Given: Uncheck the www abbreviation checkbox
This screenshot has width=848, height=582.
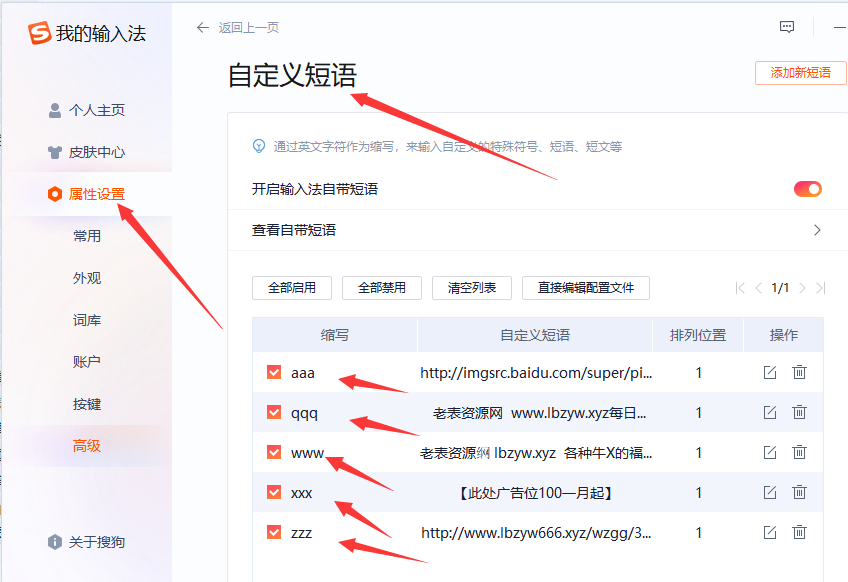Looking at the screenshot, I should (274, 452).
